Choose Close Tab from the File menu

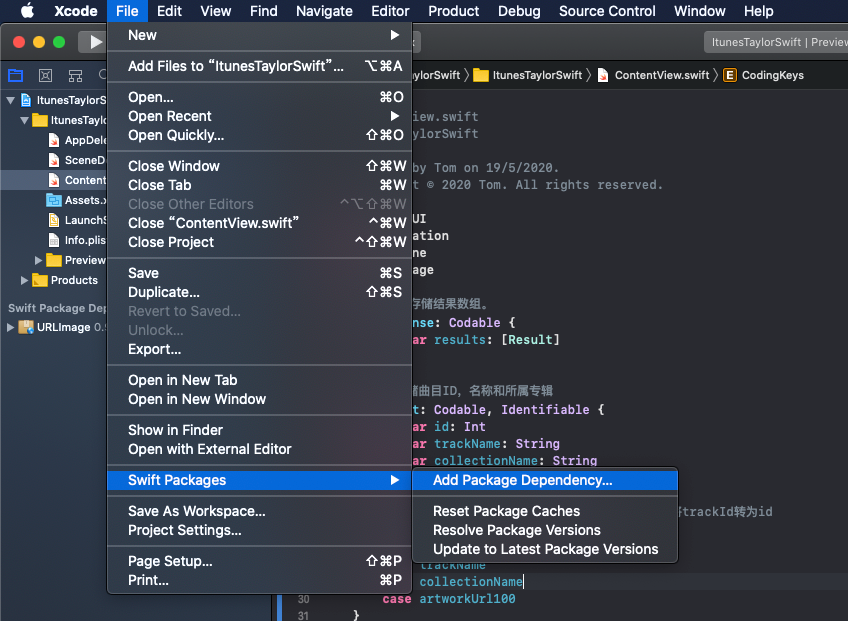(260, 185)
